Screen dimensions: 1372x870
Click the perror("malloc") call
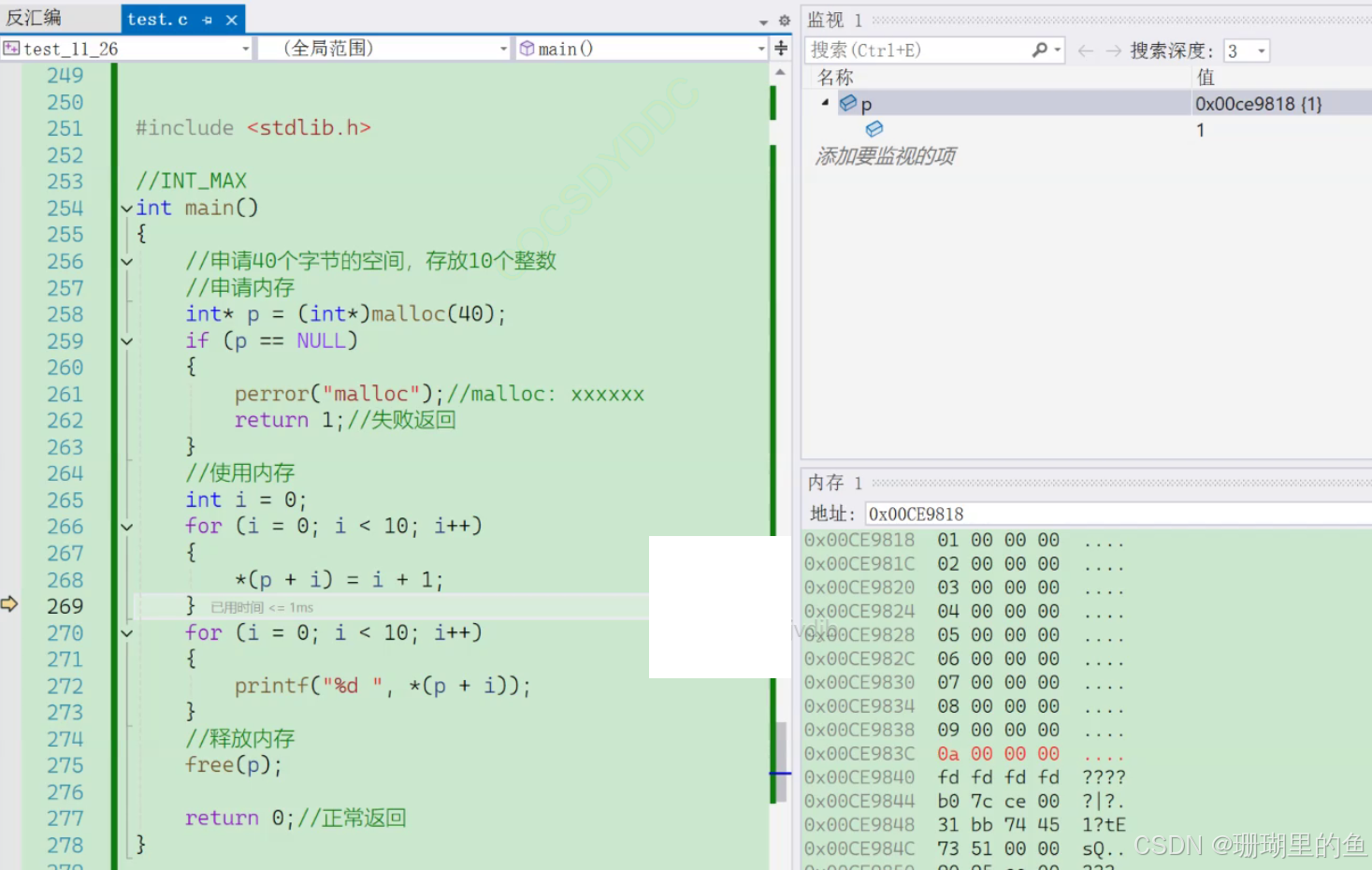pos(334,394)
